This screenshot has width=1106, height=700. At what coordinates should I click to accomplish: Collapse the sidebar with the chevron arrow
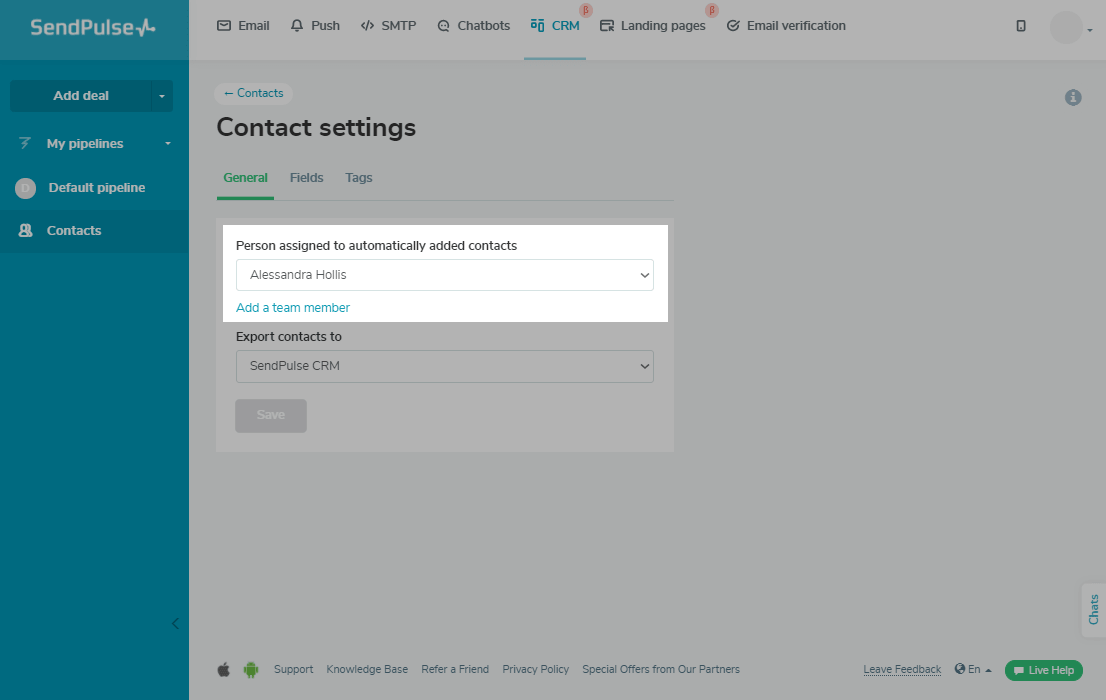click(175, 623)
